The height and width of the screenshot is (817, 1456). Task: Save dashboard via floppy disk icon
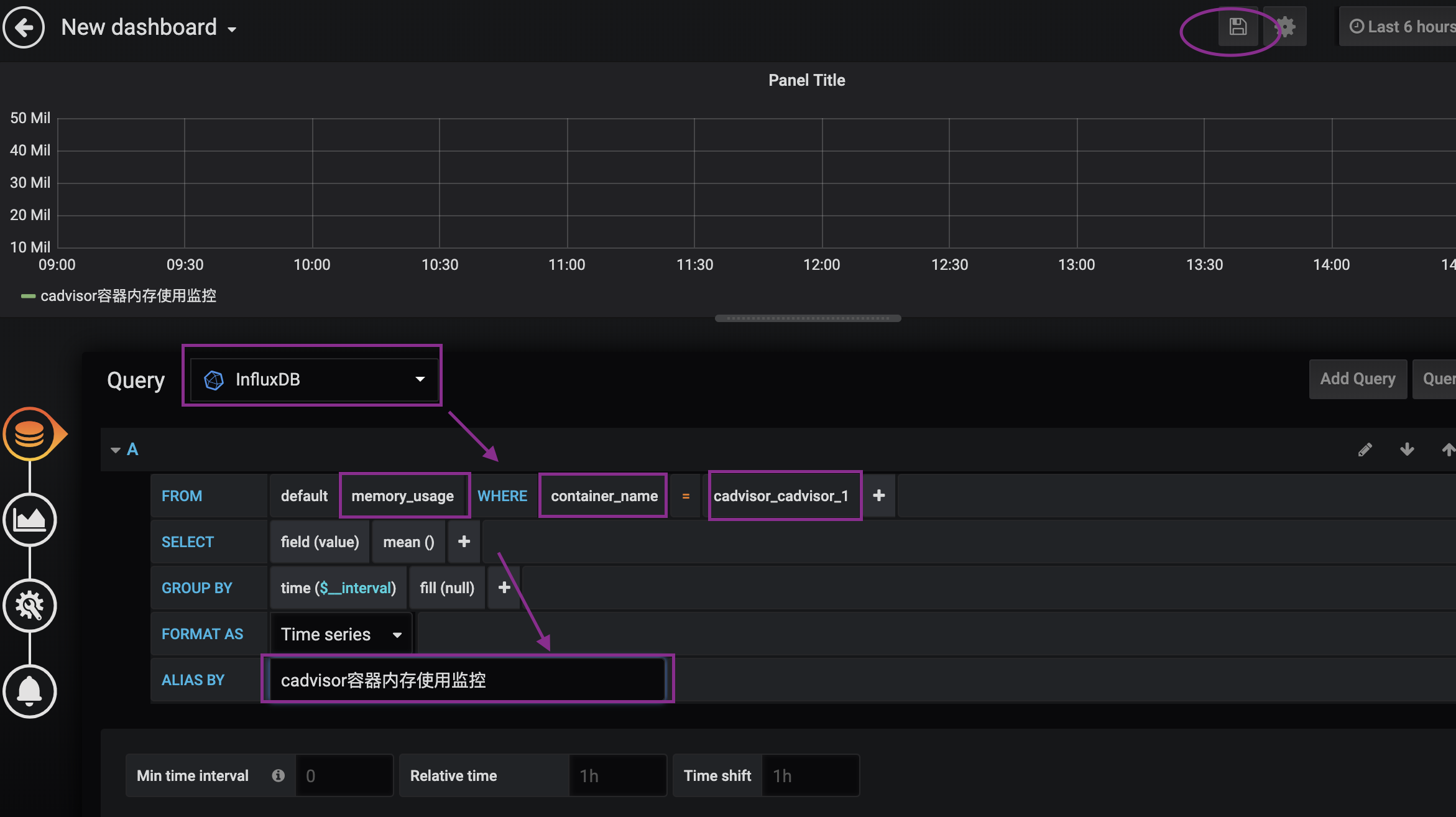click(1238, 27)
